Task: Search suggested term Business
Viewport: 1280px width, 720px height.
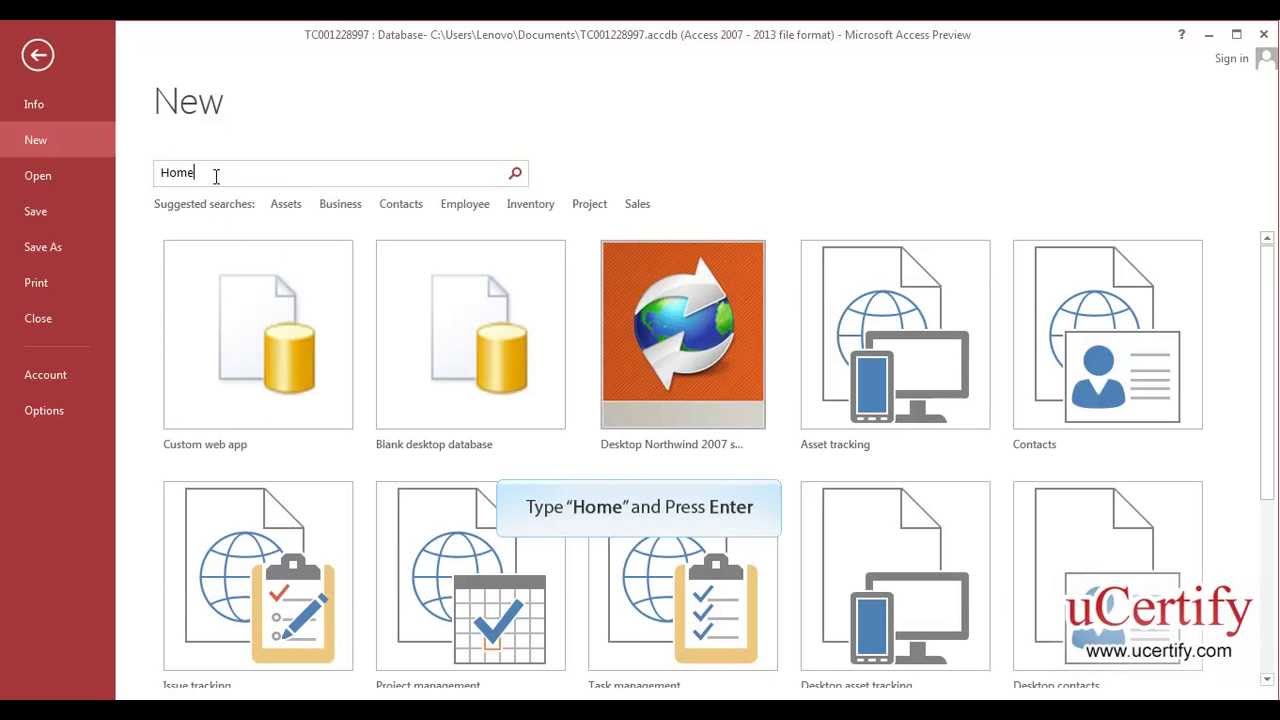Action: click(x=340, y=204)
